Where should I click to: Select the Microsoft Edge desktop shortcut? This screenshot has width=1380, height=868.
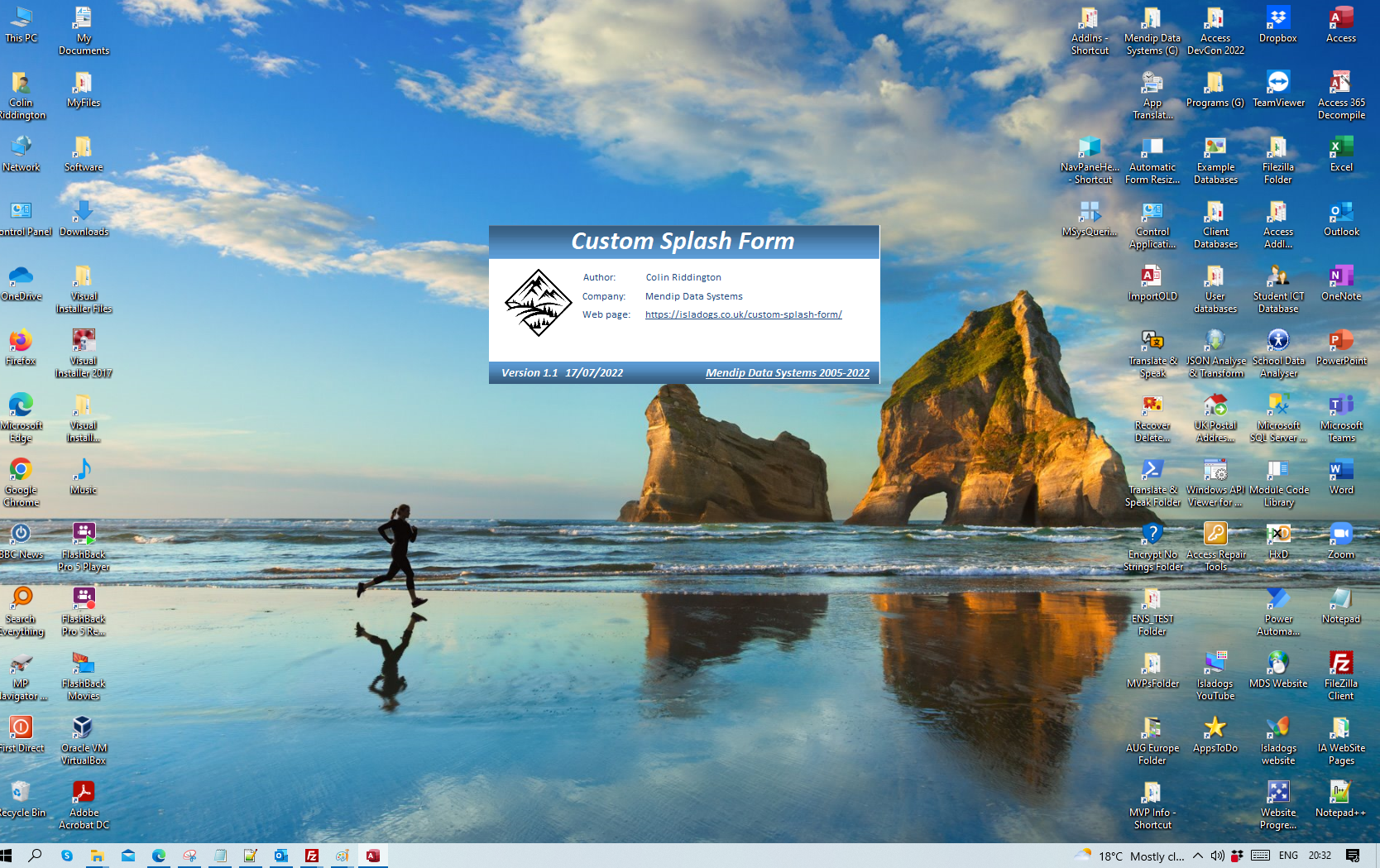(22, 418)
